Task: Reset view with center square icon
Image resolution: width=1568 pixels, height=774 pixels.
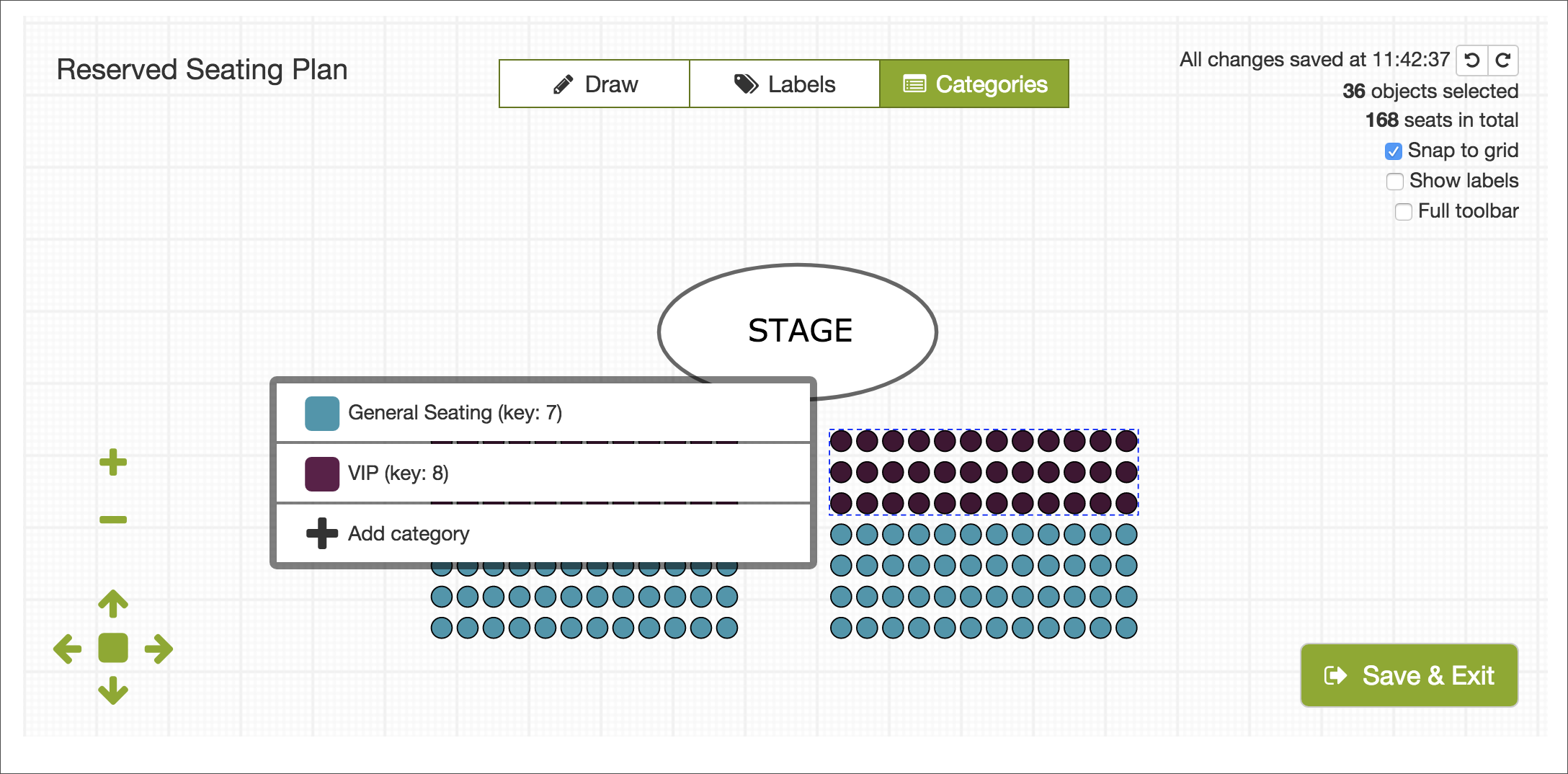Action: pyautogui.click(x=113, y=648)
